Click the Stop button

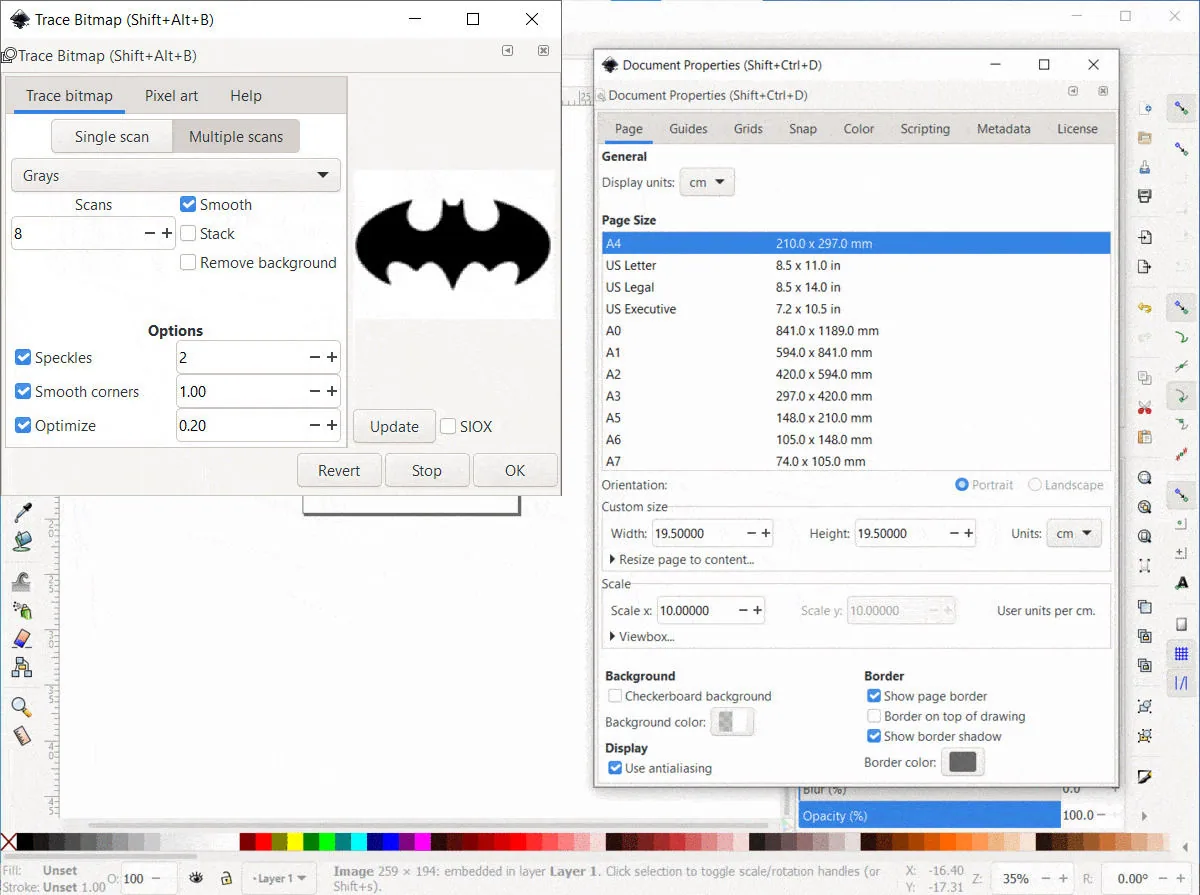pyautogui.click(x=426, y=470)
